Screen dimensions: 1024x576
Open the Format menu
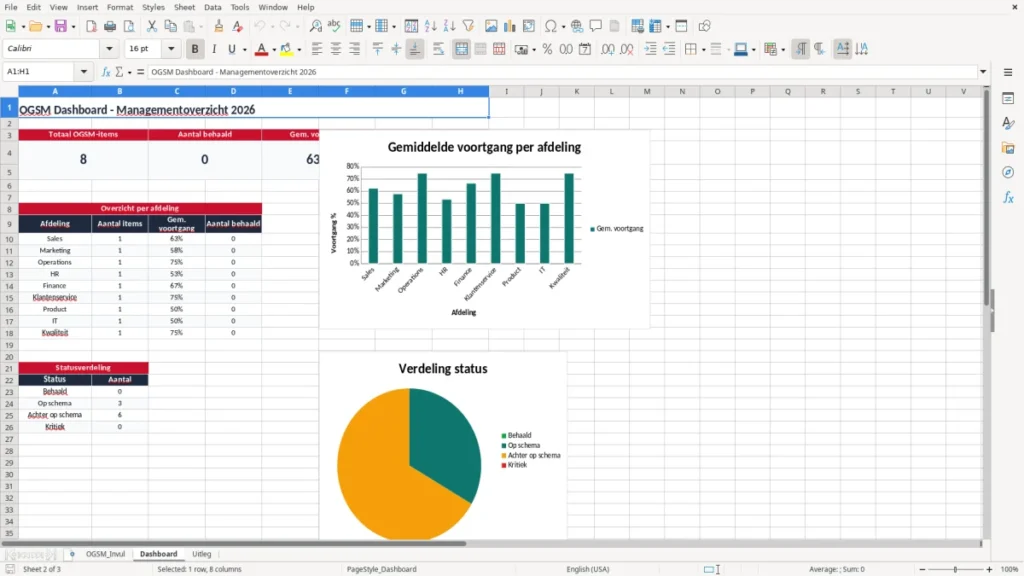pyautogui.click(x=120, y=7)
